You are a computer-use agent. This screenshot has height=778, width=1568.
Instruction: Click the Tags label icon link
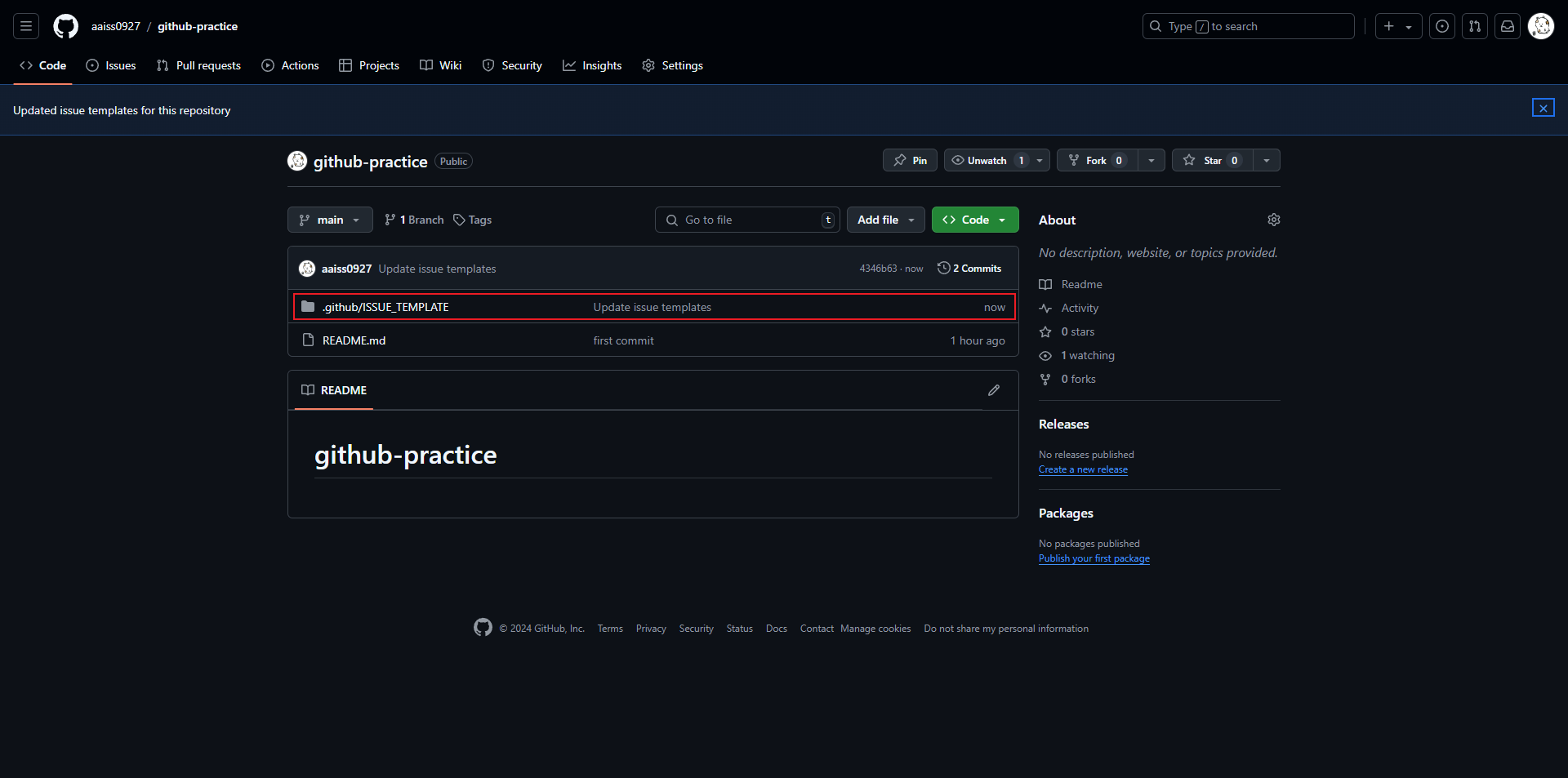coord(473,220)
